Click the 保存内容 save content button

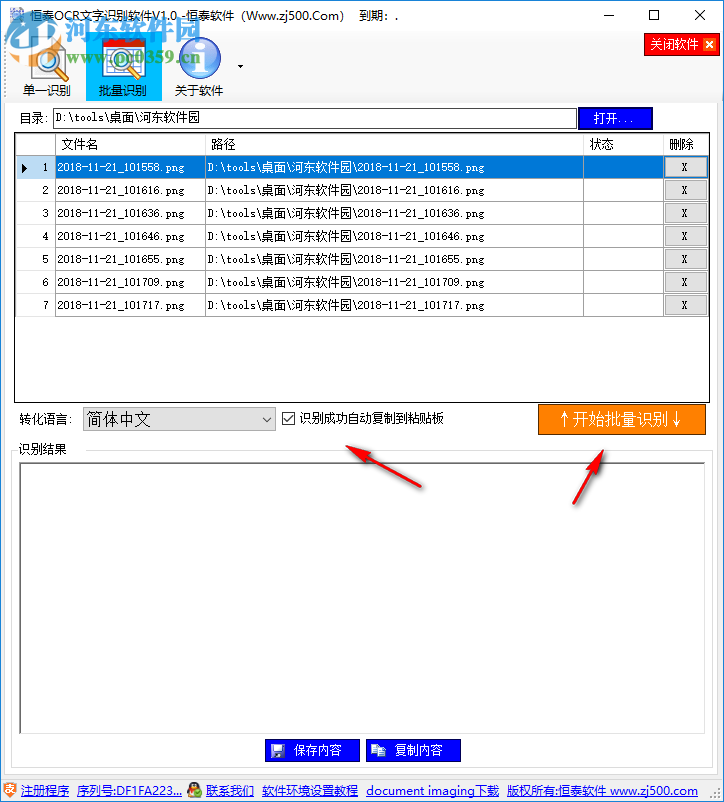coord(312,750)
